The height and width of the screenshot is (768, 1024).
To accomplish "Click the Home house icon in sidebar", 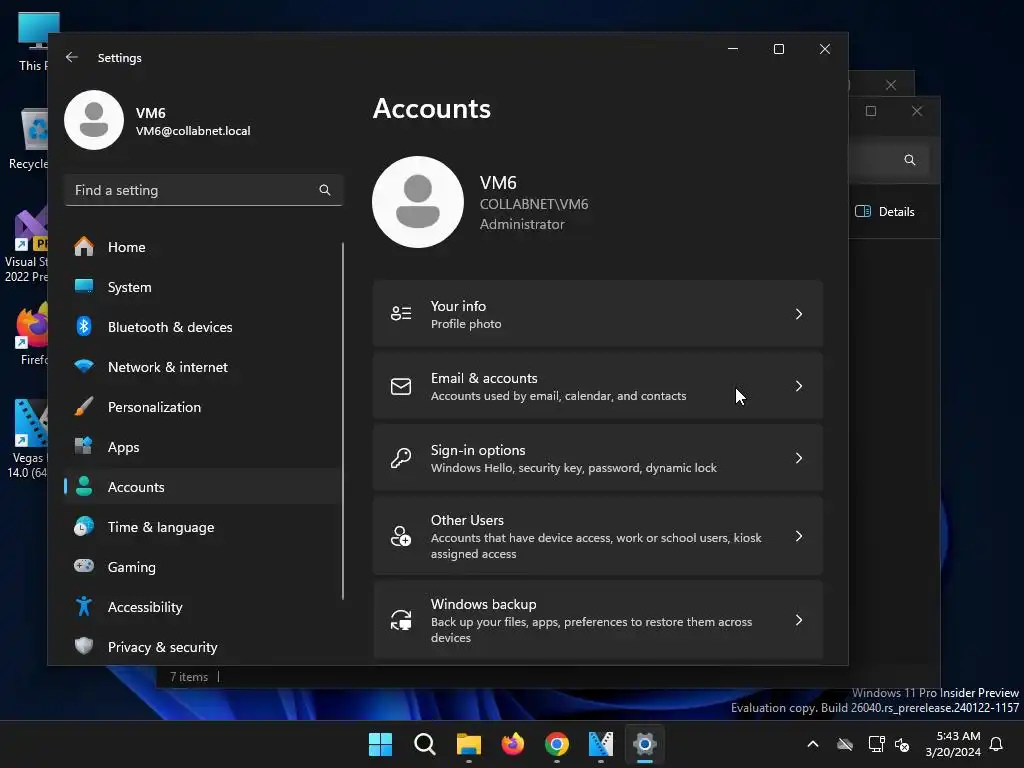I will point(84,247).
